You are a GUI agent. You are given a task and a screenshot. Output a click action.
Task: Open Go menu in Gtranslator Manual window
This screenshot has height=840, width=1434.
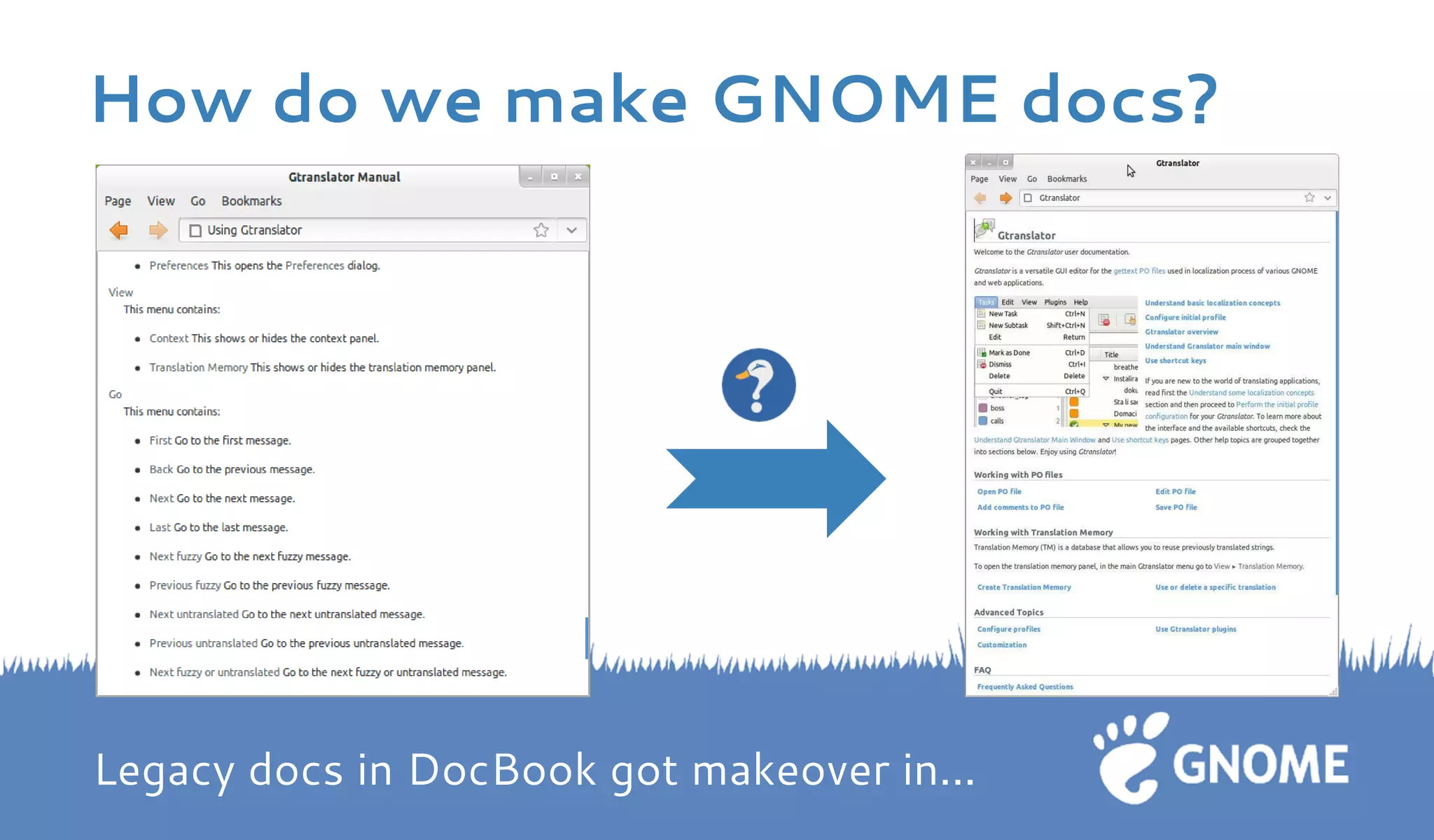pos(198,201)
